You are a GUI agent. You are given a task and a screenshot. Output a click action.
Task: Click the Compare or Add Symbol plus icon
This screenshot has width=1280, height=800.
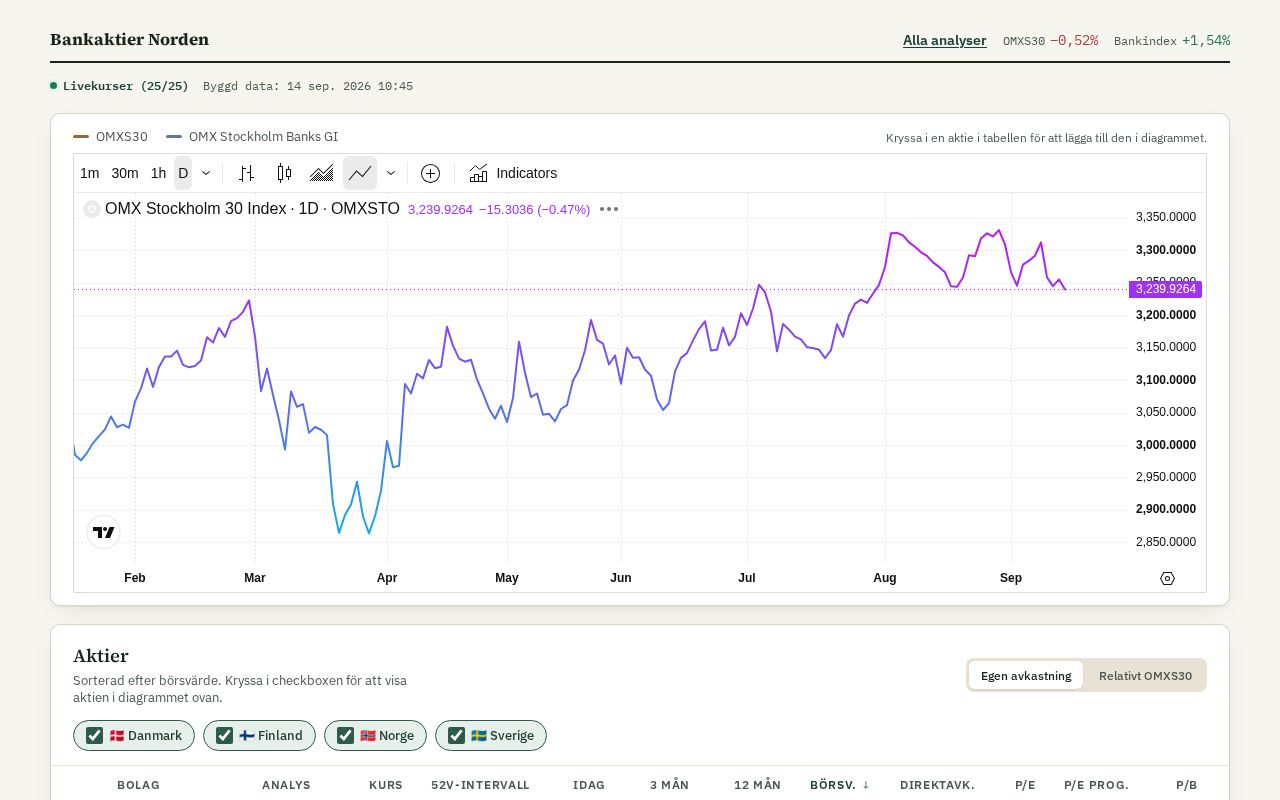pos(430,173)
